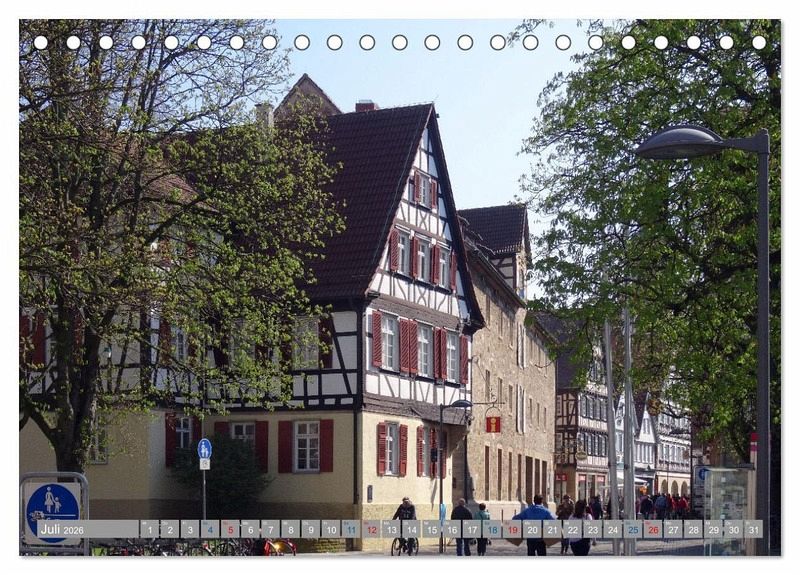Image resolution: width=800 pixels, height=575 pixels.
Task: Select day 22 in the calendar strip
Action: [573, 529]
